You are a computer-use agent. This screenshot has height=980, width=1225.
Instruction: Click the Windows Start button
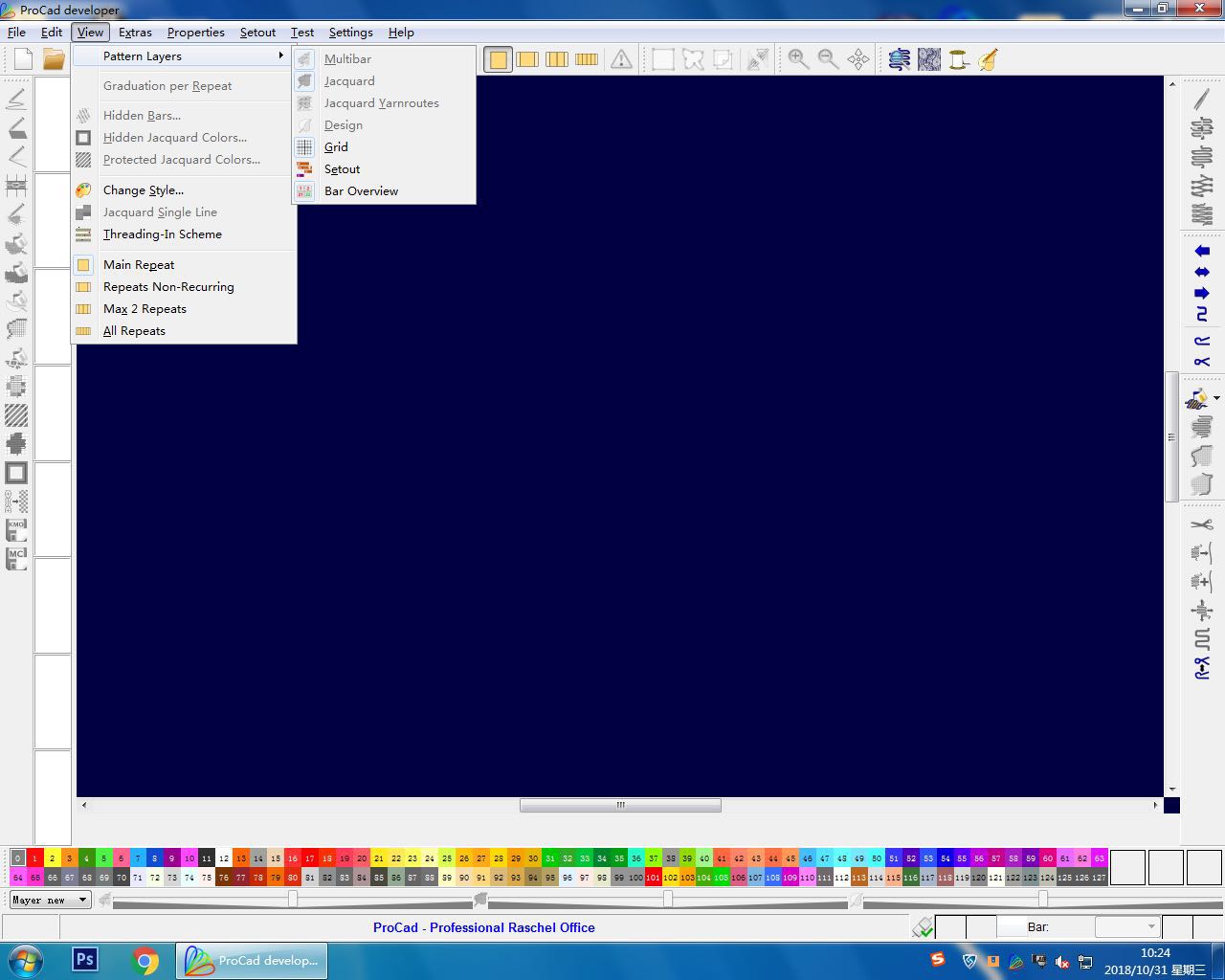click(x=25, y=960)
